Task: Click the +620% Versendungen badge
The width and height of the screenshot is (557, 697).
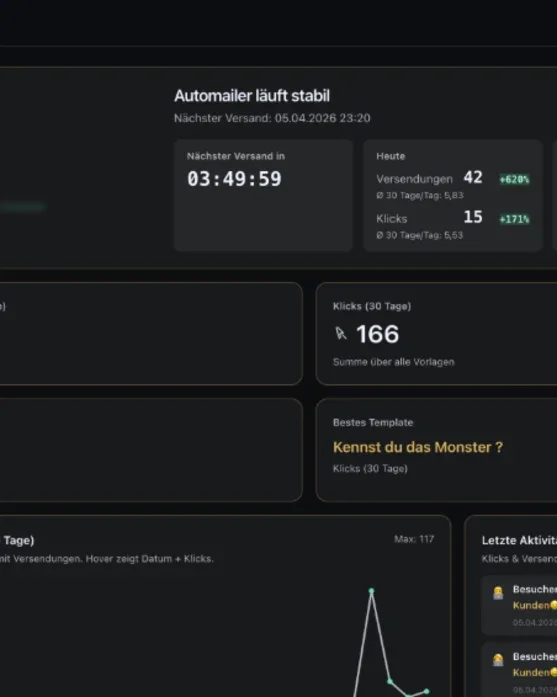Action: tap(514, 179)
